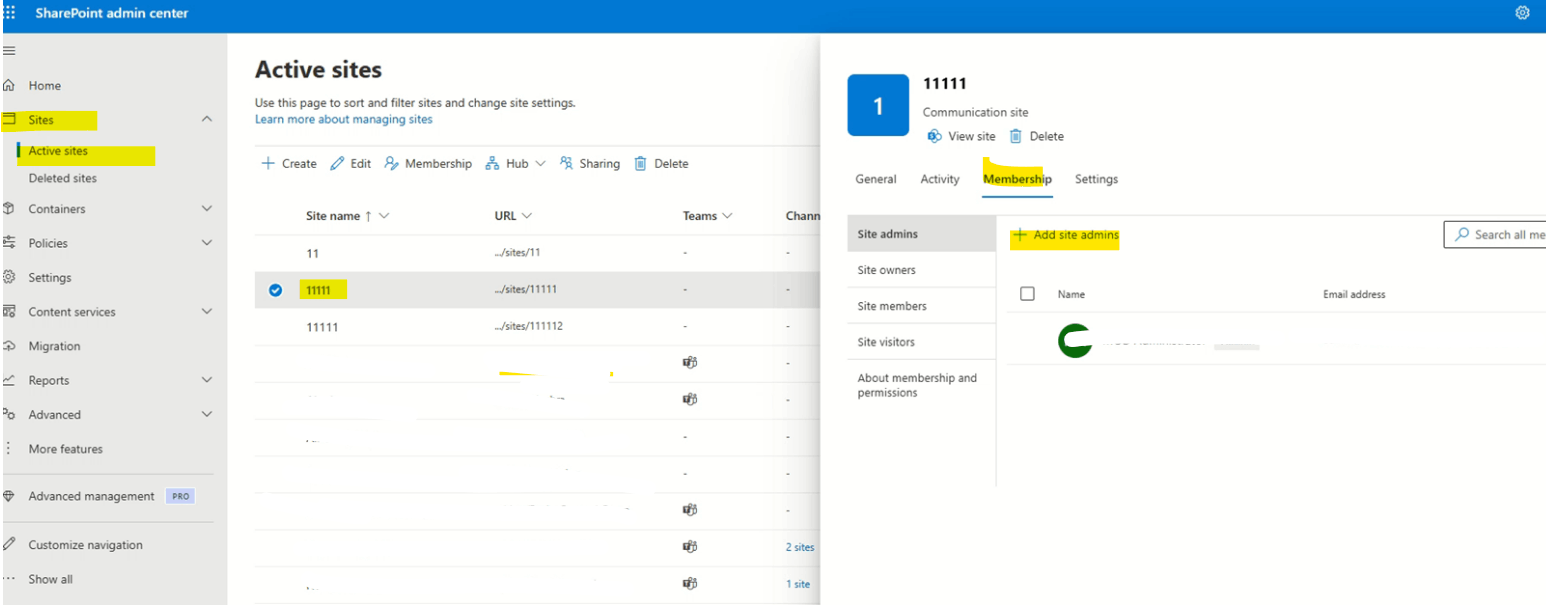The width and height of the screenshot is (1546, 605).
Task: Click the Advanced icon in sidebar
Action: [9, 414]
